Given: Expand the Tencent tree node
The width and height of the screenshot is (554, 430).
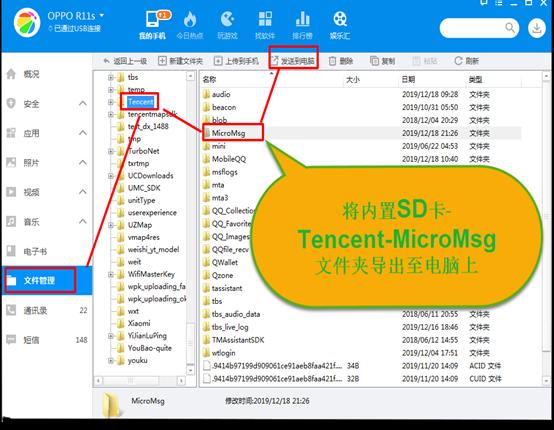Looking at the screenshot, I should point(111,102).
